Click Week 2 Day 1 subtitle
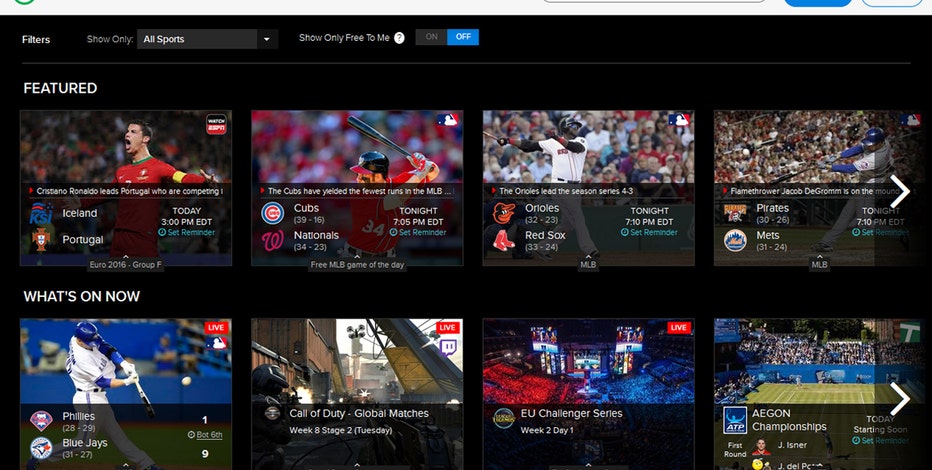932x470 pixels. [x=547, y=430]
